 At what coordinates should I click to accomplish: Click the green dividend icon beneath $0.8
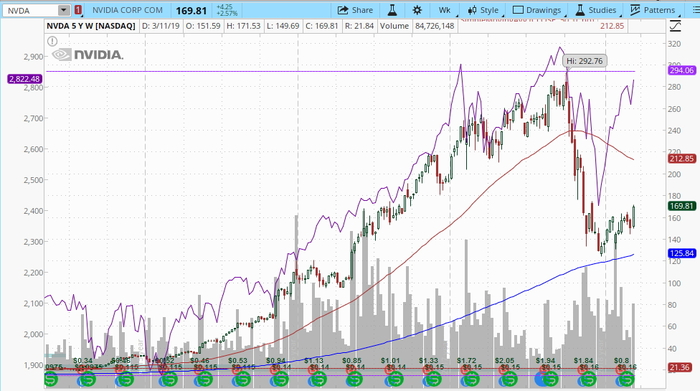click(x=627, y=380)
